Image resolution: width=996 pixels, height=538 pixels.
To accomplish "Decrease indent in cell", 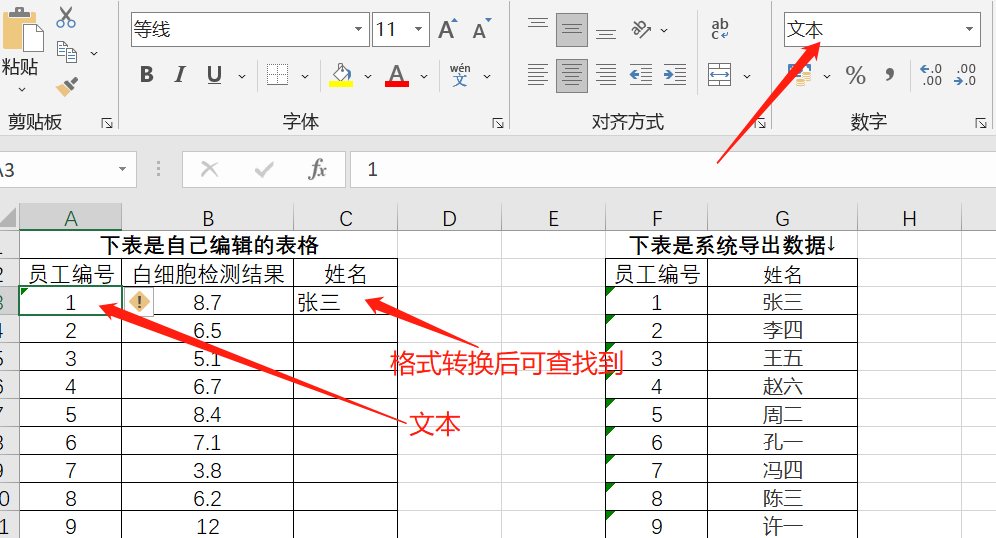I will tap(641, 75).
